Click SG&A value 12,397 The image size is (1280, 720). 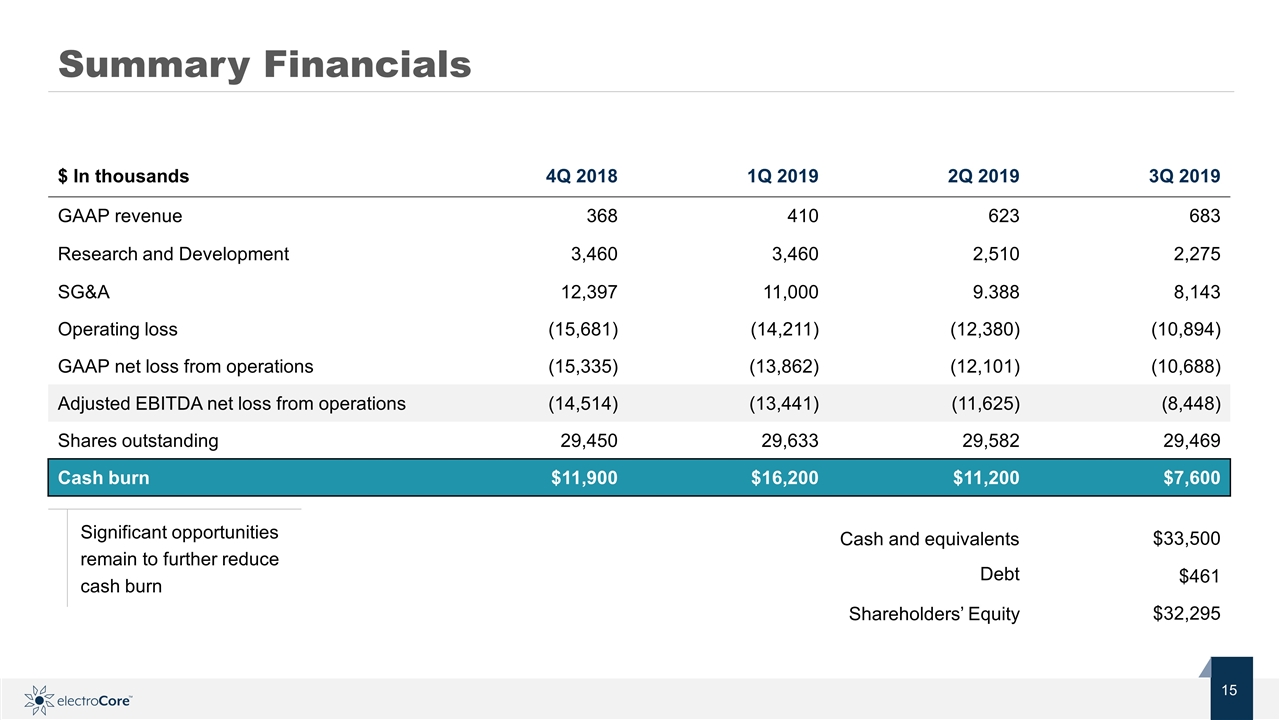[x=590, y=291]
